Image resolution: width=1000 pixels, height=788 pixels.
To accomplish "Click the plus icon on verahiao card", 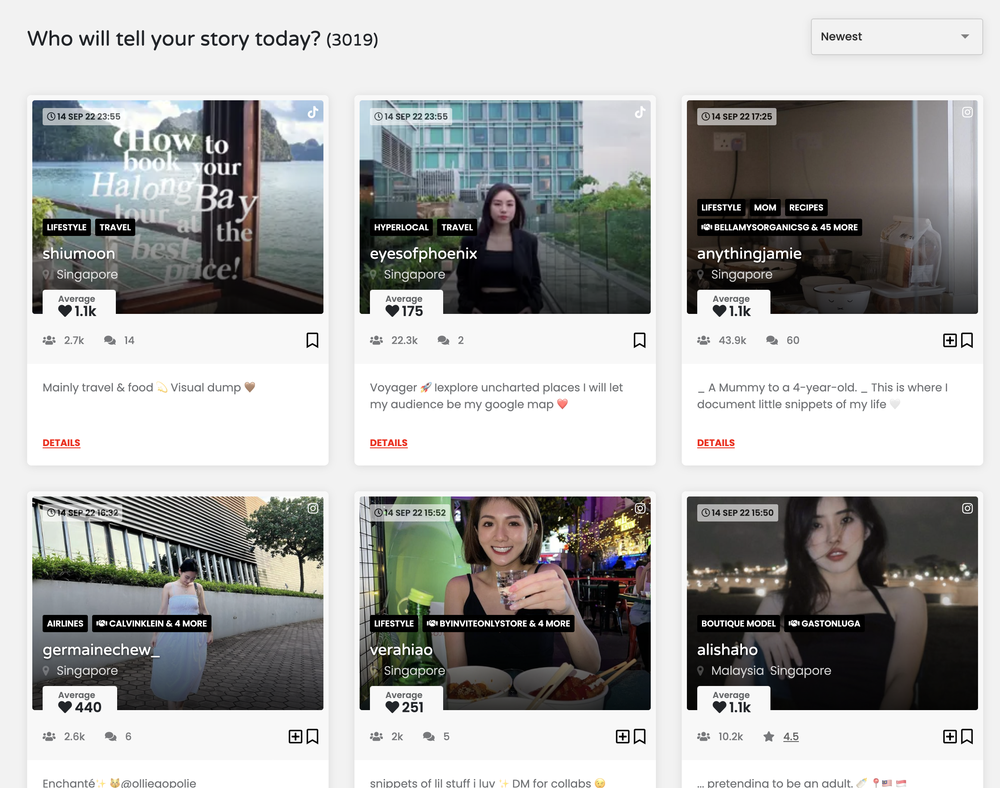I will click(x=622, y=736).
